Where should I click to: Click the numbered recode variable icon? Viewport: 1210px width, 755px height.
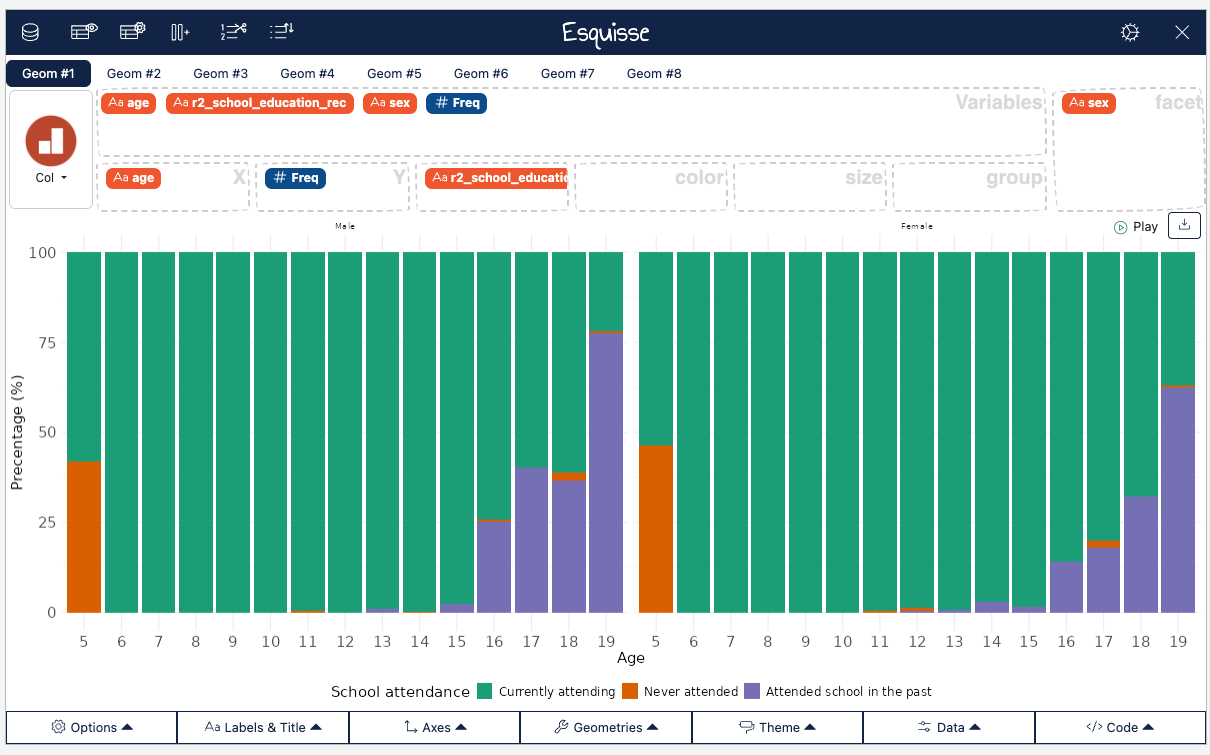(232, 32)
